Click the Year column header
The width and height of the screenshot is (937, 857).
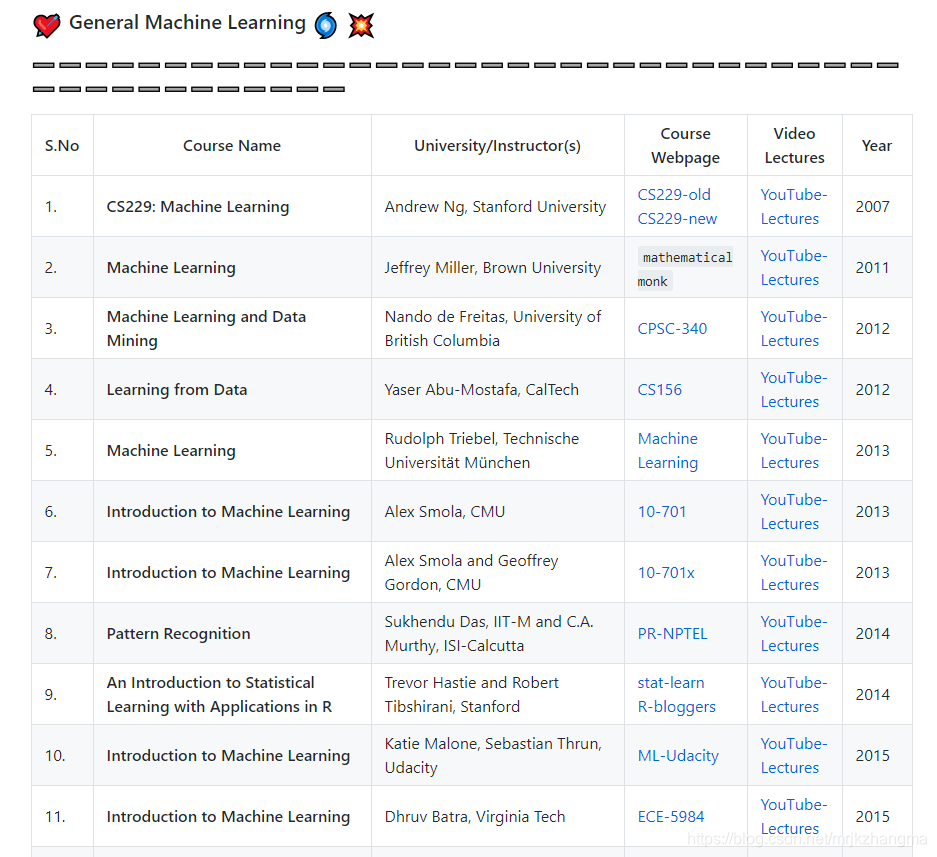pos(877,146)
